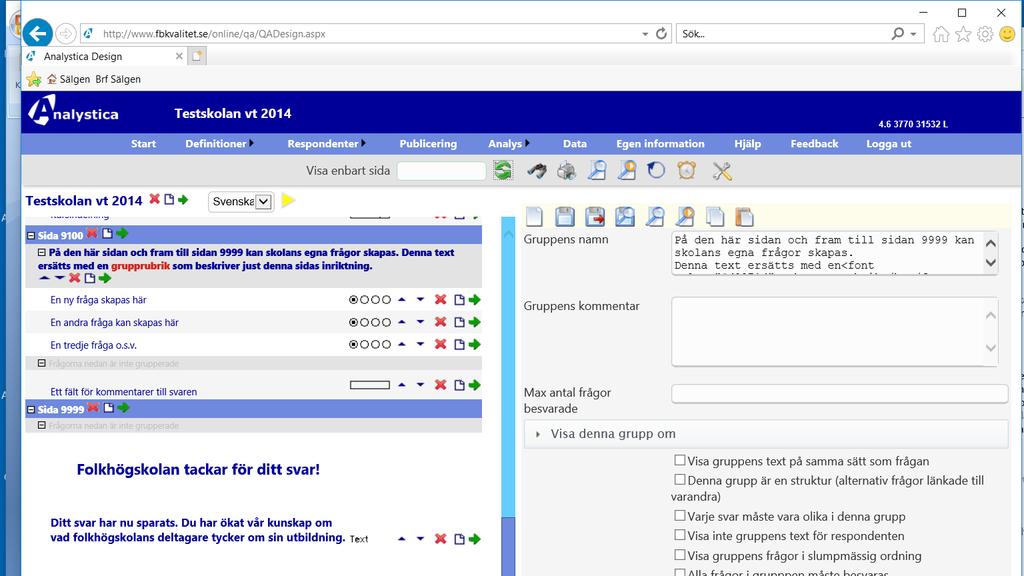Click the alarm clock icon in the toolbar
This screenshot has width=1024, height=576.
686,170
